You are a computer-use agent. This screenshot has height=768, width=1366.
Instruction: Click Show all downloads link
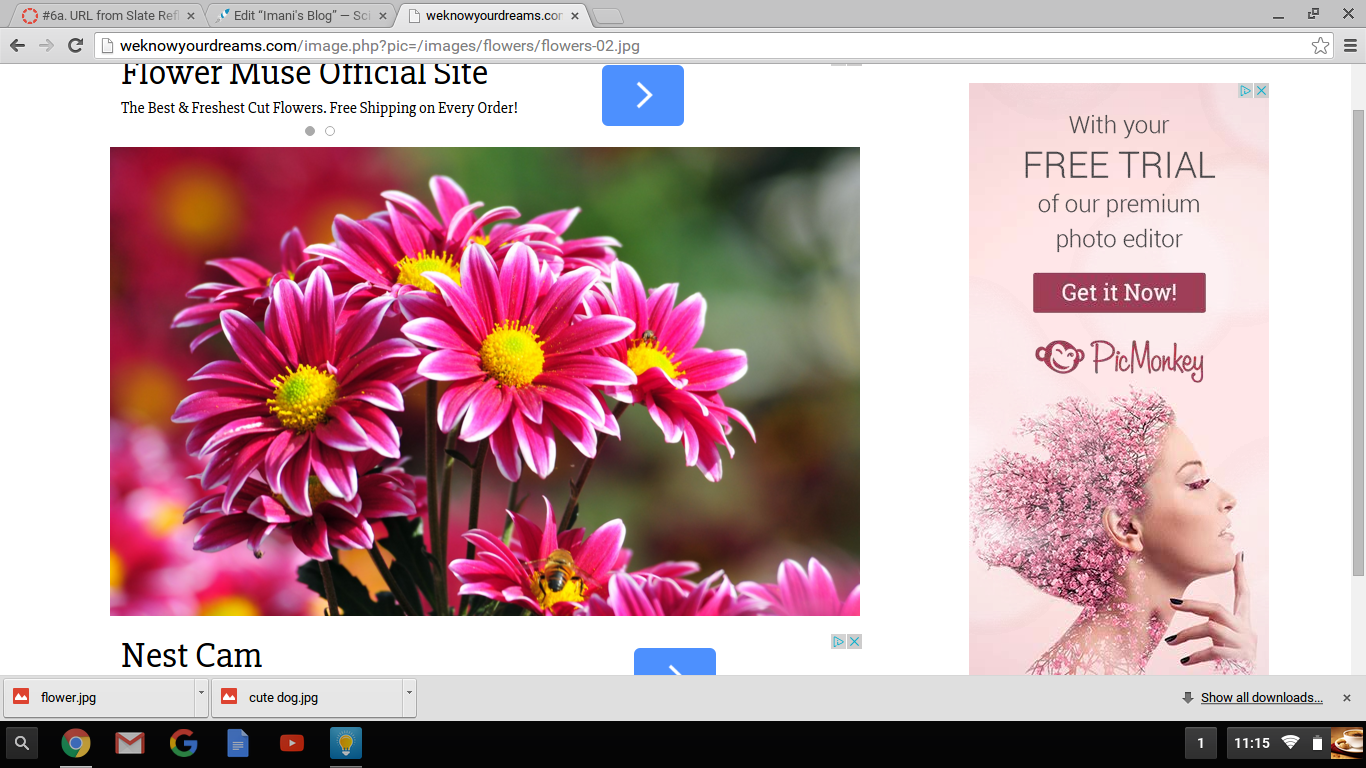coord(1261,698)
